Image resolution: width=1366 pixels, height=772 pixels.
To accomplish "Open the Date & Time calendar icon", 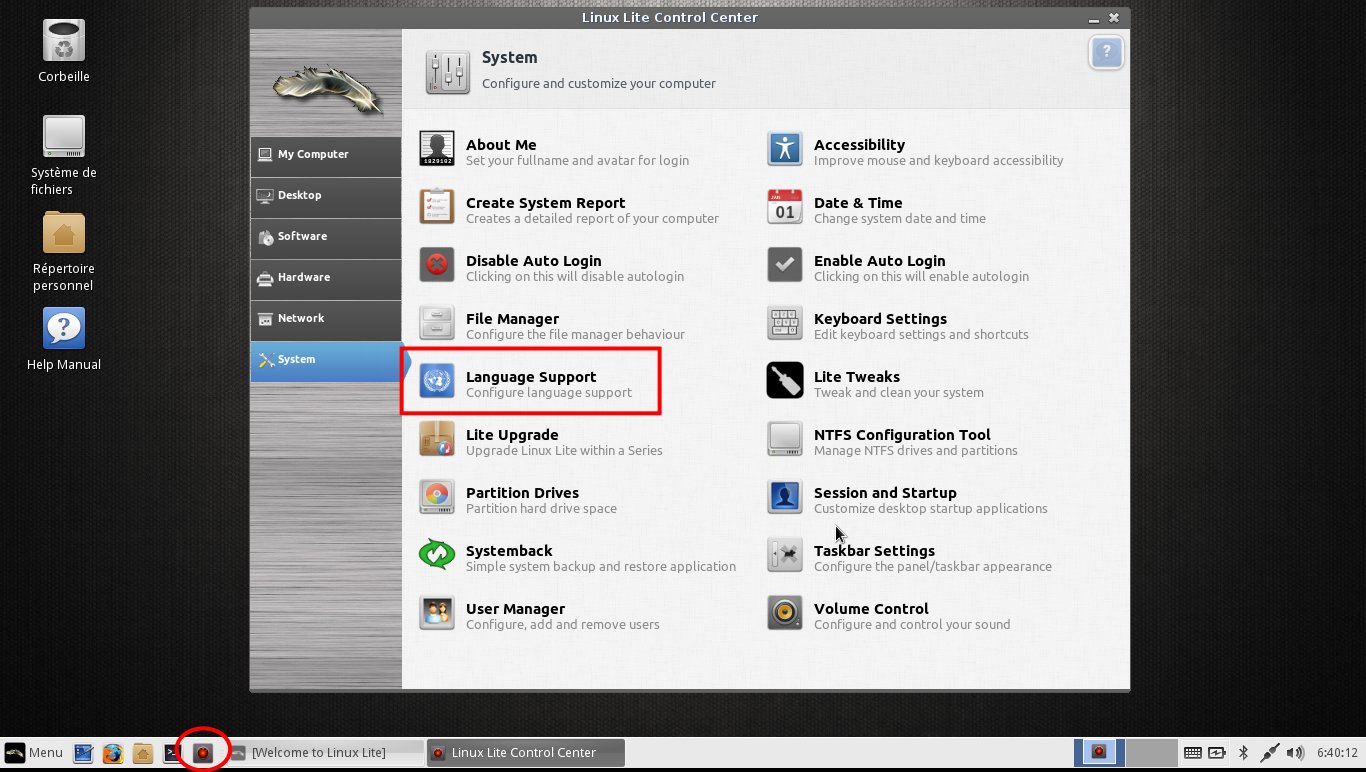I will click(x=785, y=207).
